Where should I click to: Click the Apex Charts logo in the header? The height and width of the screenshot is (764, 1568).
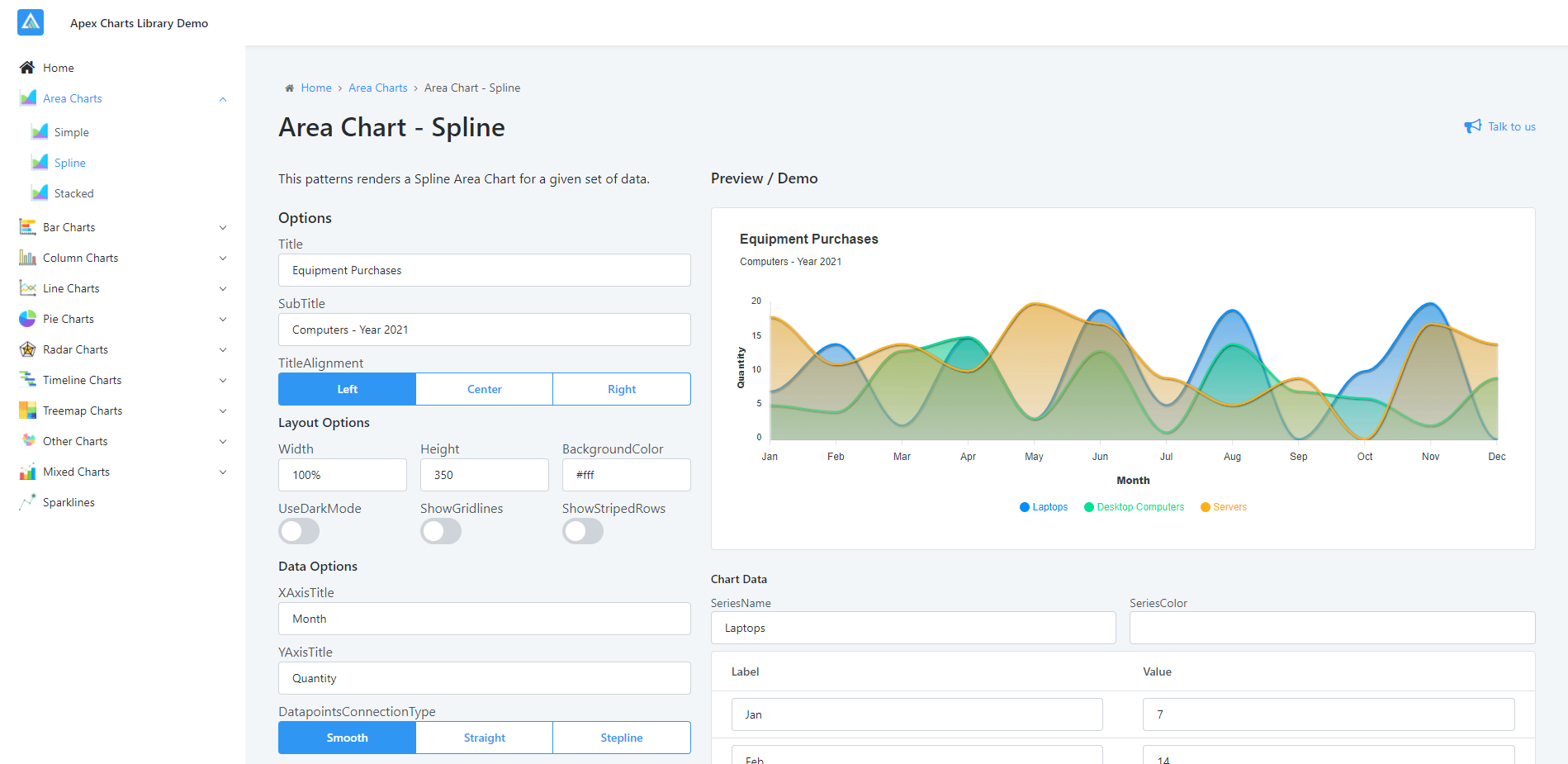30,22
